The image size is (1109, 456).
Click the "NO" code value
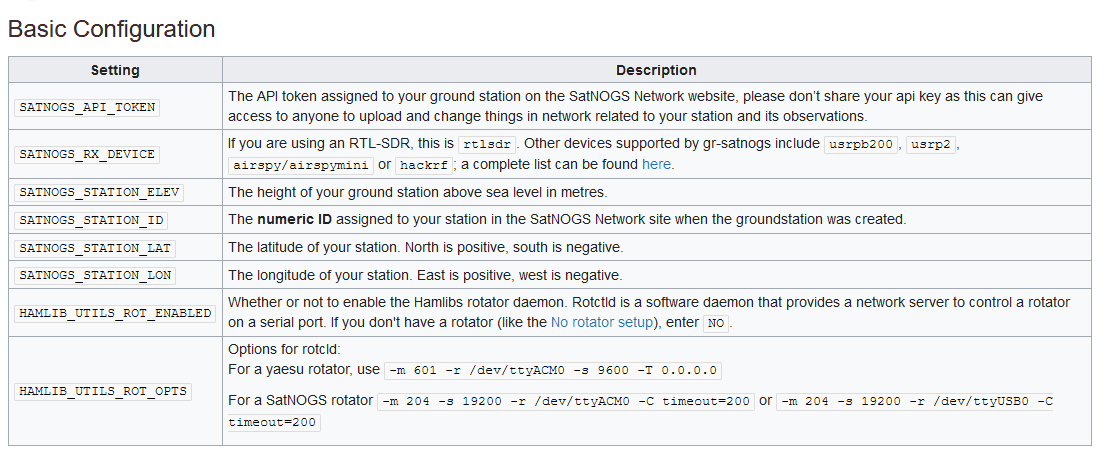pos(714,323)
